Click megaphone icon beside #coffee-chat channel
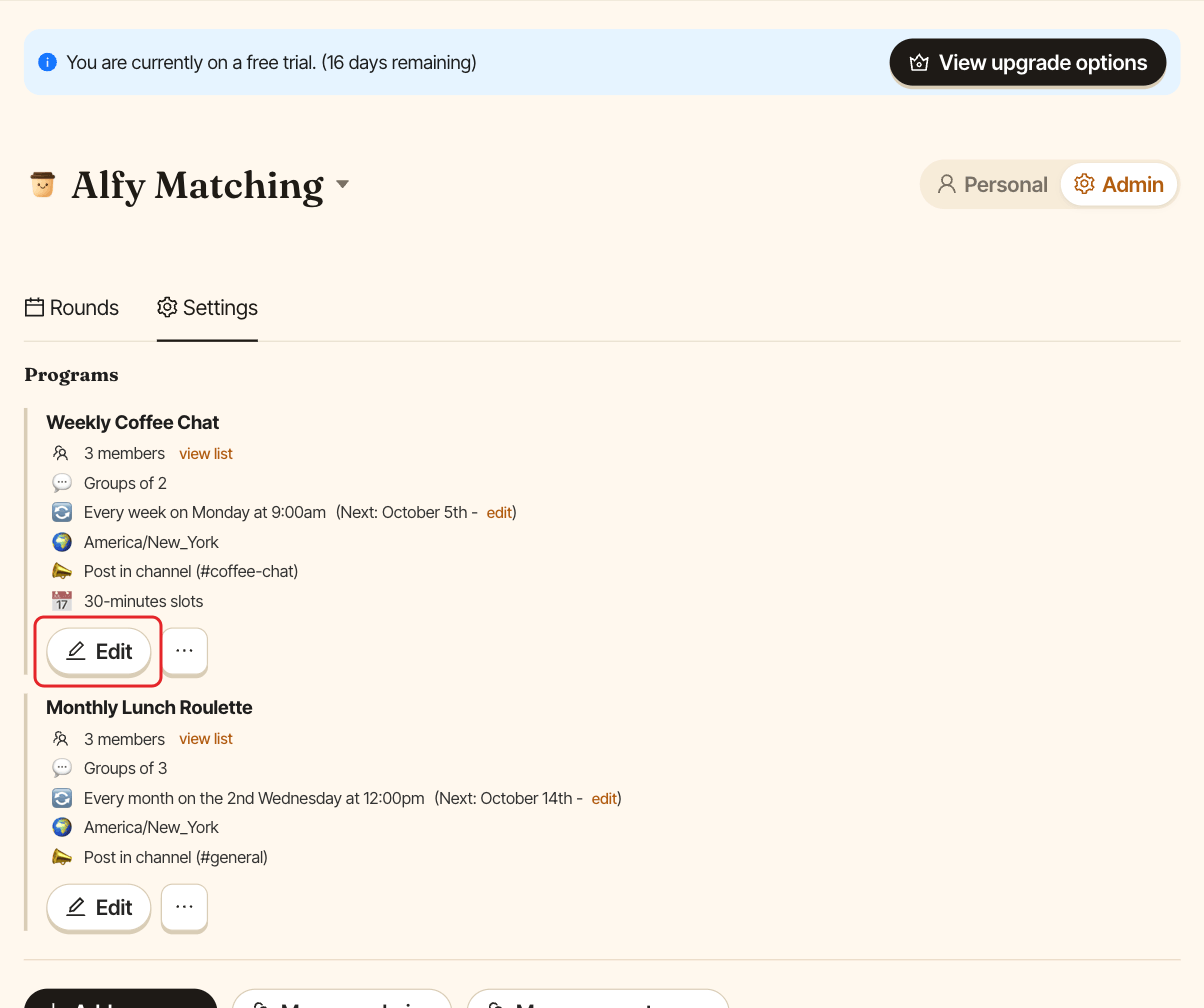Image resolution: width=1204 pixels, height=1008 pixels. pyautogui.click(x=62, y=571)
